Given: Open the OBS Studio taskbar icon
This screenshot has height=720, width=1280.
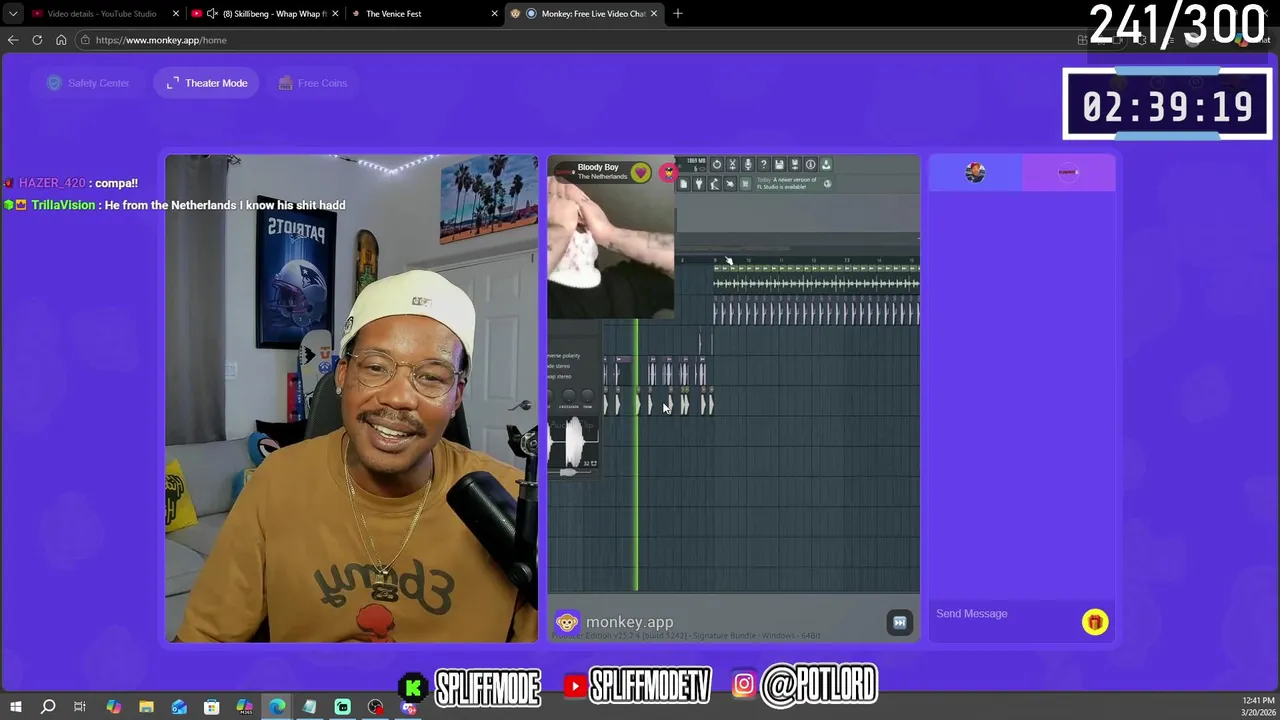Looking at the screenshot, I should 375,707.
